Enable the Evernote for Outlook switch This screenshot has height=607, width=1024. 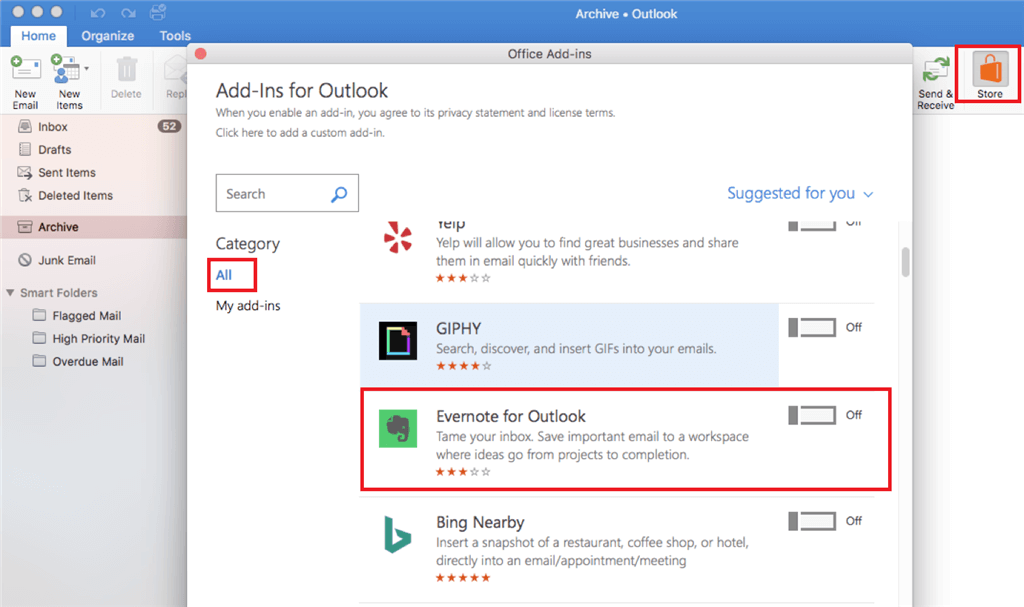812,415
